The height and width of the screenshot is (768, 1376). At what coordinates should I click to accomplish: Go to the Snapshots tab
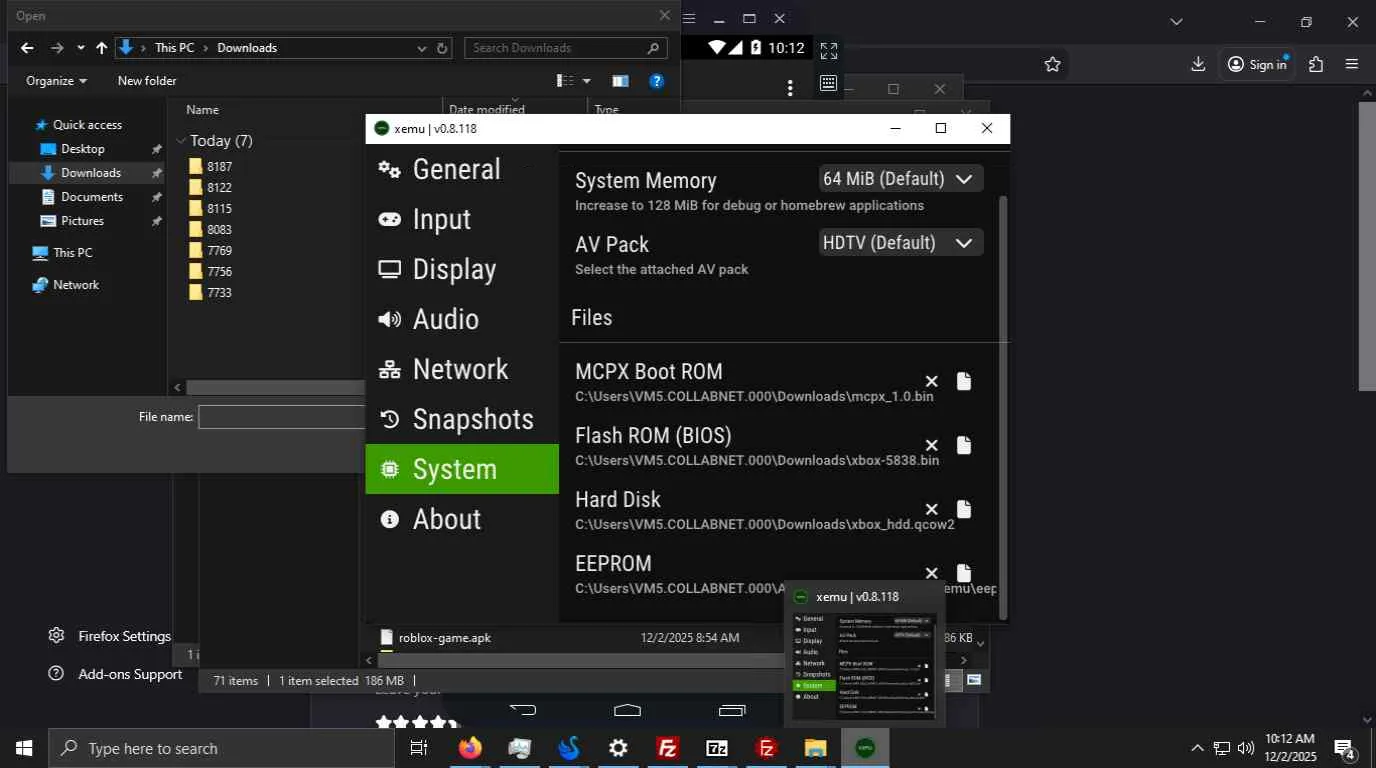462,419
